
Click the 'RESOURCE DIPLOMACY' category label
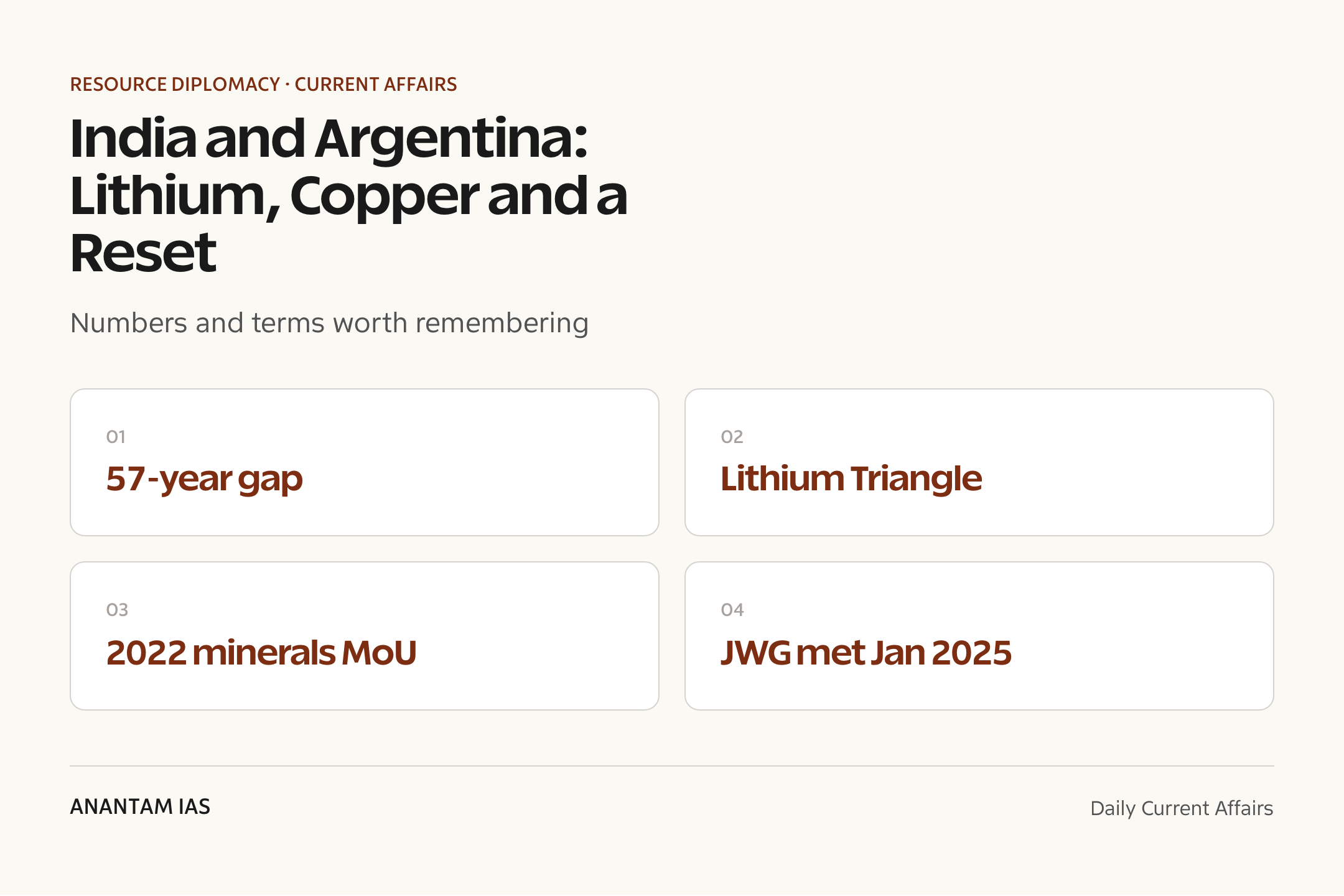click(x=175, y=84)
